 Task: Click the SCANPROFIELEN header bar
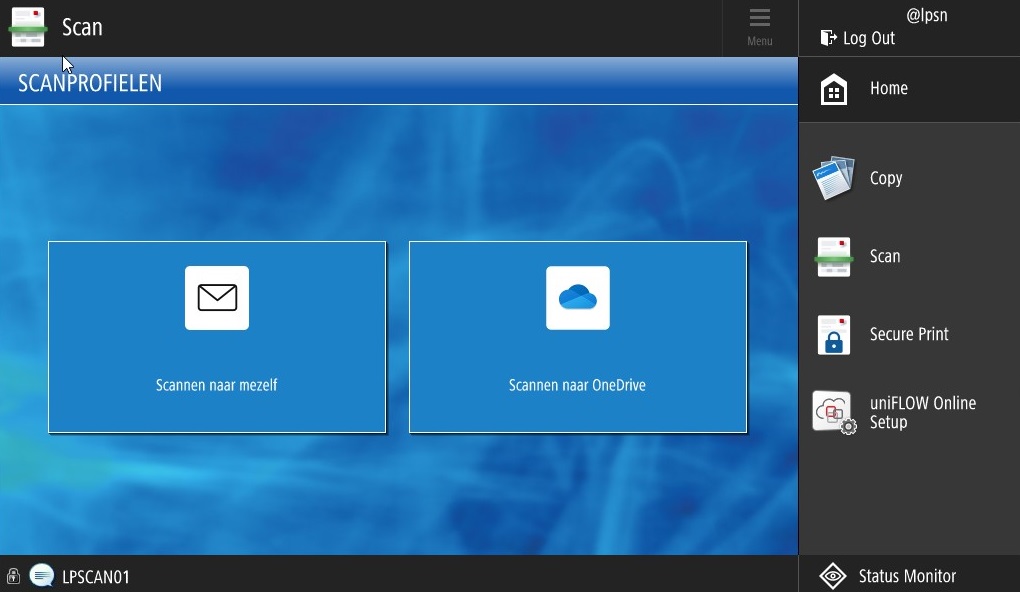point(398,83)
